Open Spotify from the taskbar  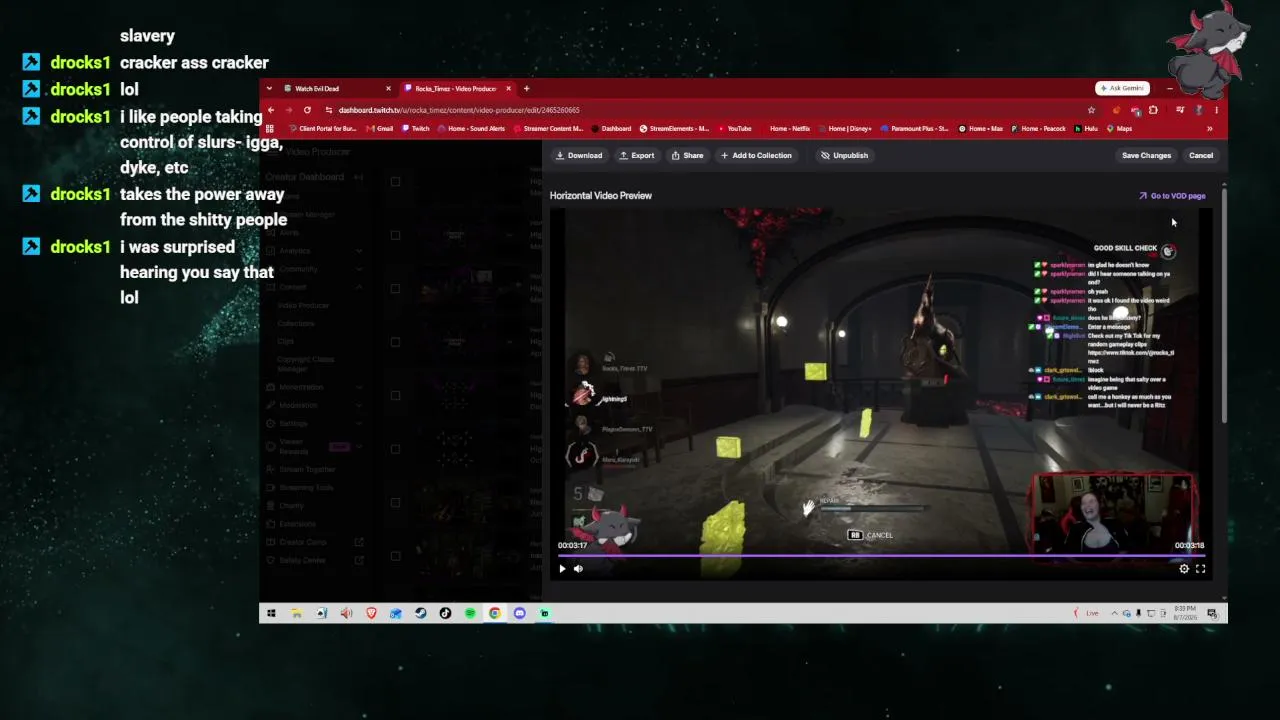pos(470,613)
